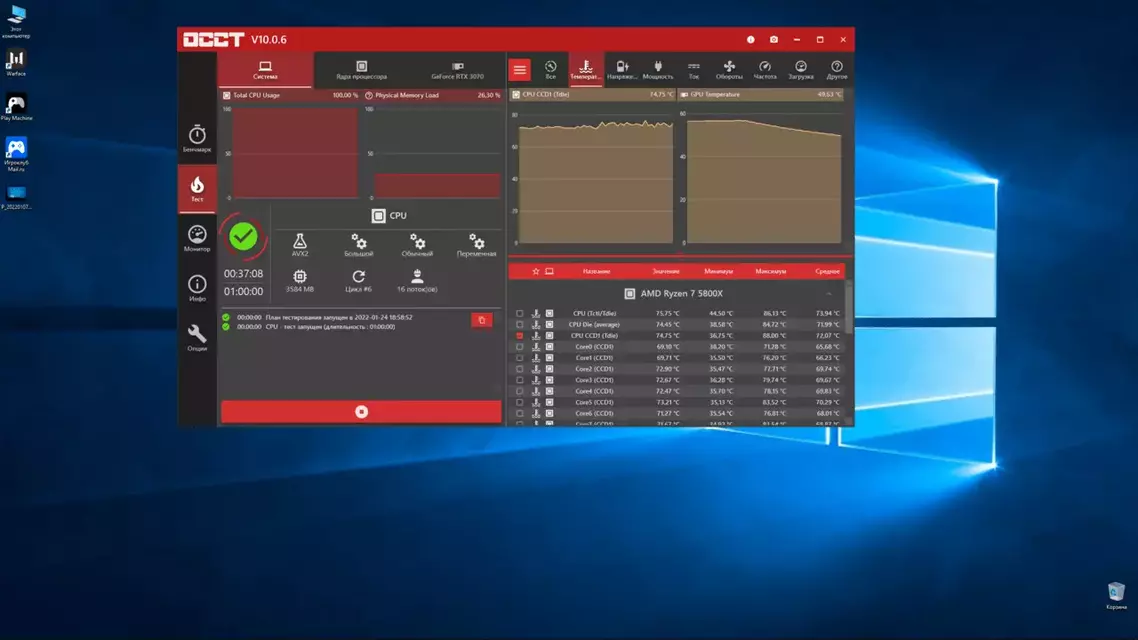Open the Инфо section in sidebar

click(x=197, y=288)
